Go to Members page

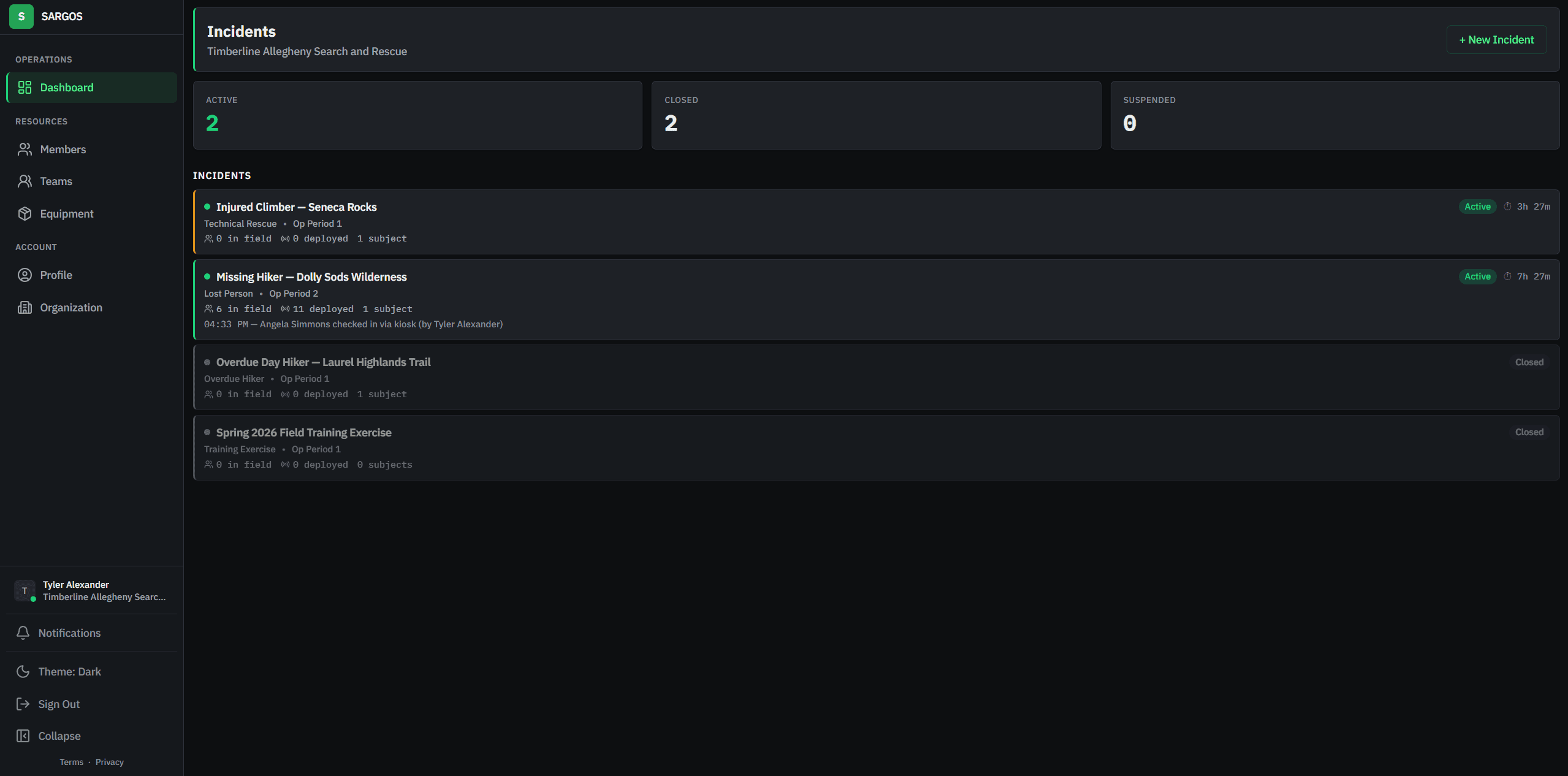(x=92, y=150)
